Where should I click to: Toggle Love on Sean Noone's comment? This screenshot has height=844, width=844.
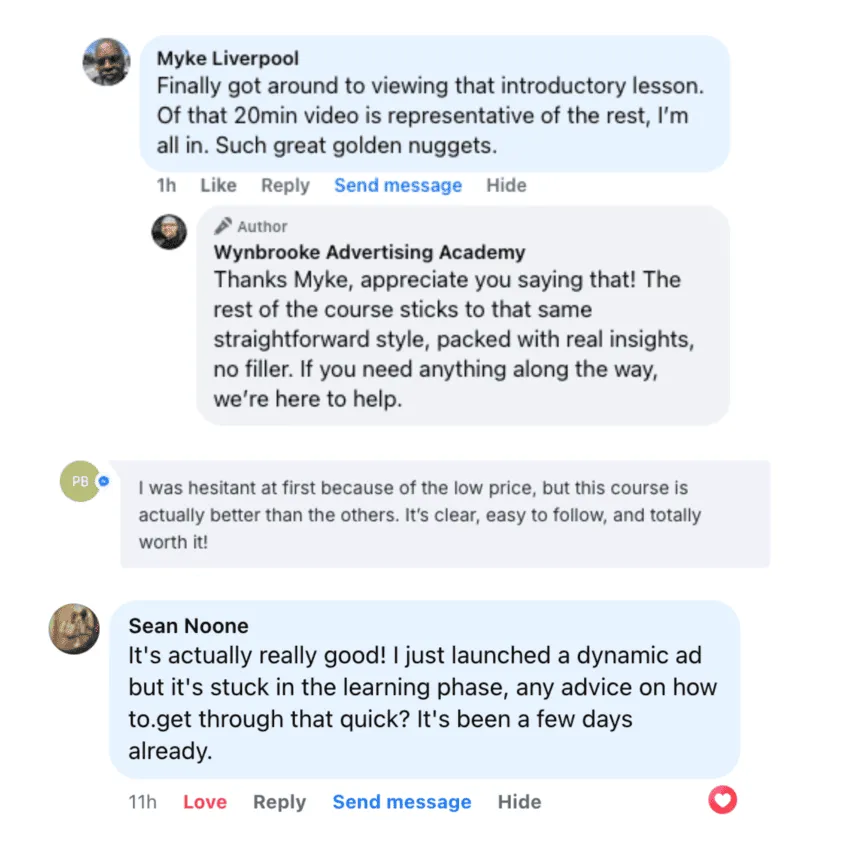pyautogui.click(x=205, y=802)
